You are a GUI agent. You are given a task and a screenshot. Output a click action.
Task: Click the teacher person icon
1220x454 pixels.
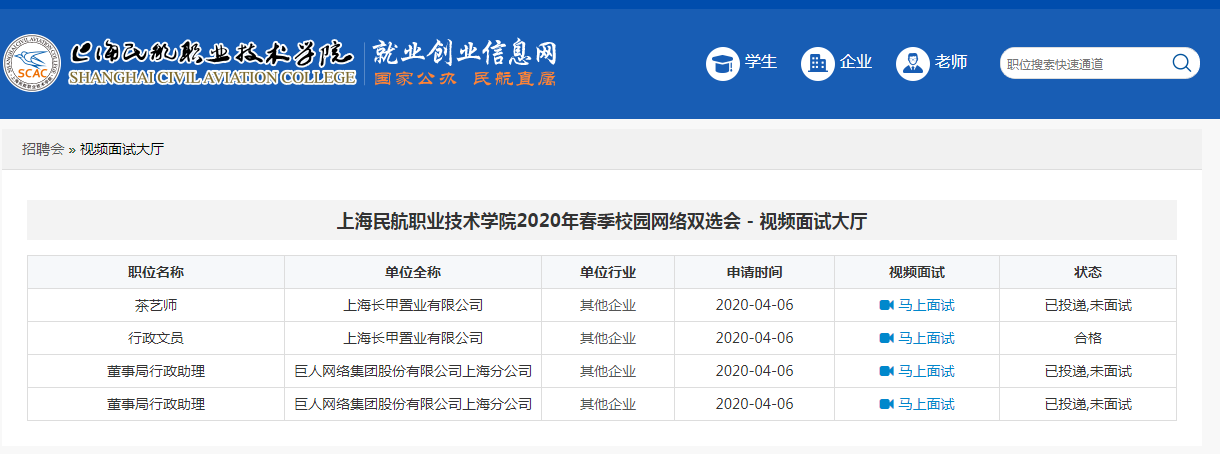pos(912,64)
